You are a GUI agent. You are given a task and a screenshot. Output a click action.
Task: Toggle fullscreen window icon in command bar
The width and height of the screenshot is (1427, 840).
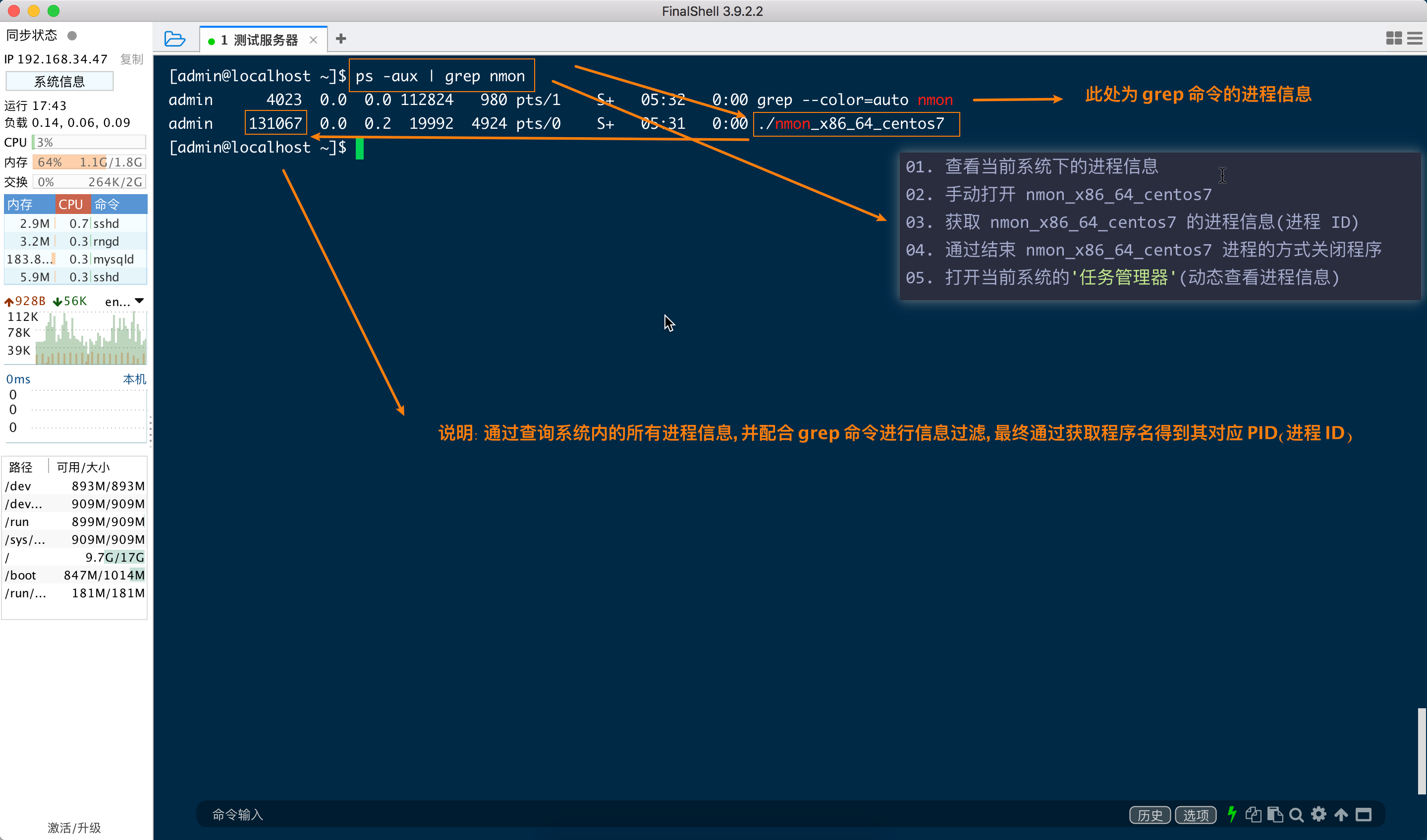pyautogui.click(x=1364, y=815)
